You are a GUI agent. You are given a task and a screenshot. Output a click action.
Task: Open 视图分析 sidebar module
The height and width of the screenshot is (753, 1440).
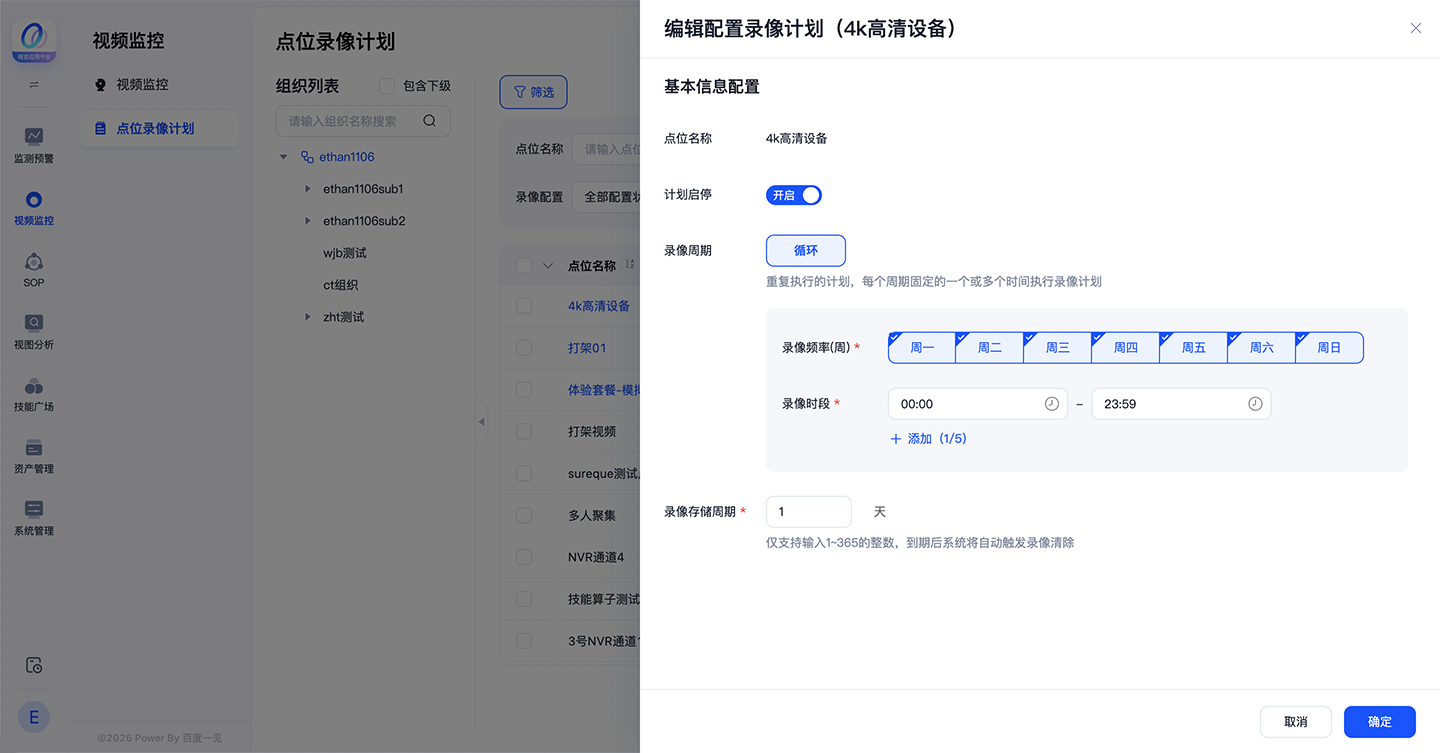(x=34, y=331)
